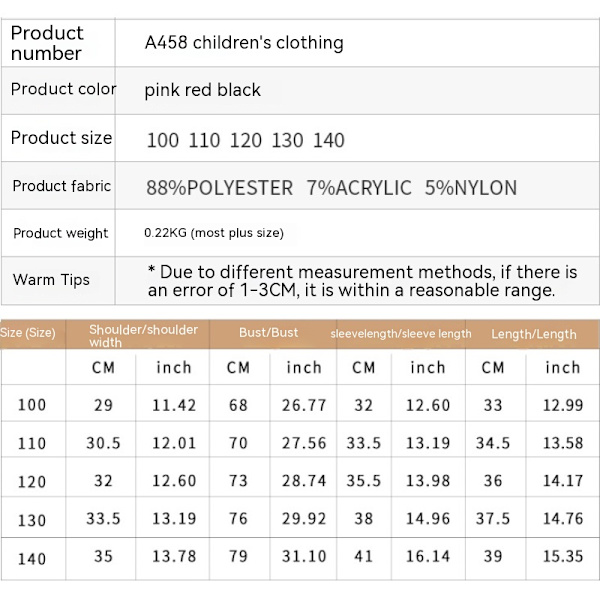Click the "Warm Tips" label
The image size is (600, 600).
(51, 280)
